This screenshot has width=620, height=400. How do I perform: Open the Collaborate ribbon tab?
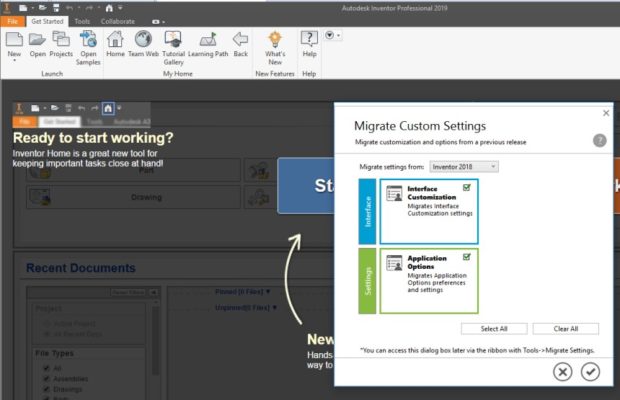[118, 21]
